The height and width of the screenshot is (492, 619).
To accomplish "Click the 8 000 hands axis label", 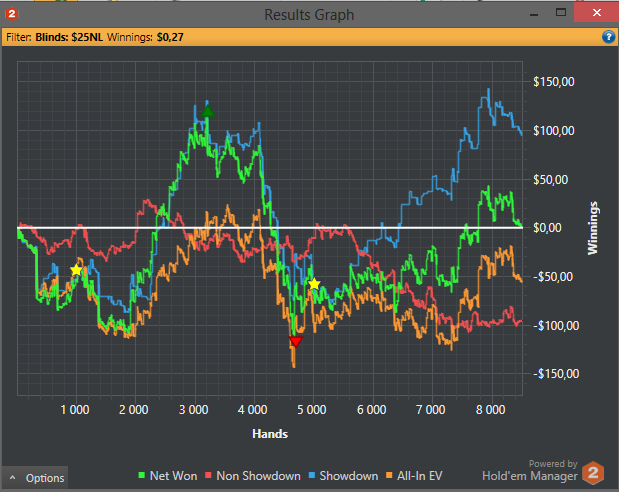I will [x=490, y=410].
